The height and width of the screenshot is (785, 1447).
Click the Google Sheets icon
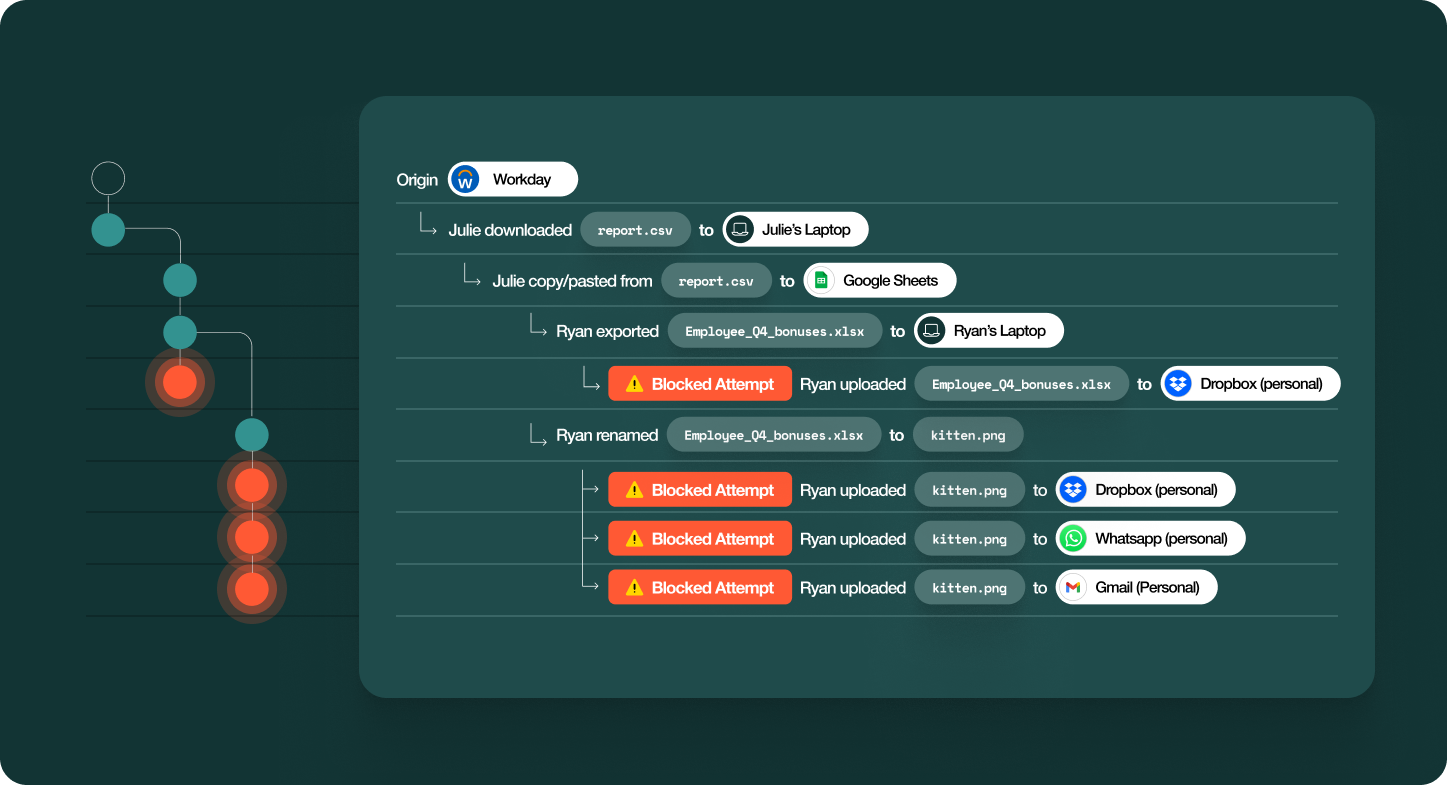pos(821,281)
